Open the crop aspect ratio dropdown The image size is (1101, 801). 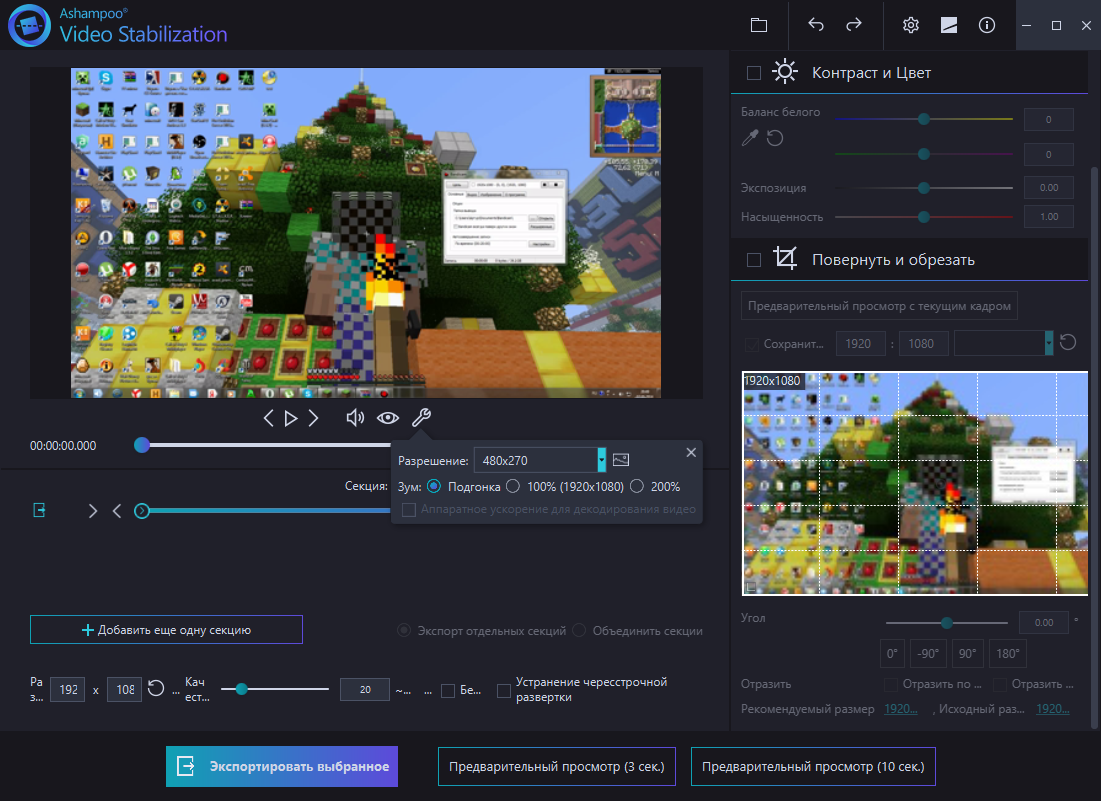point(1003,343)
